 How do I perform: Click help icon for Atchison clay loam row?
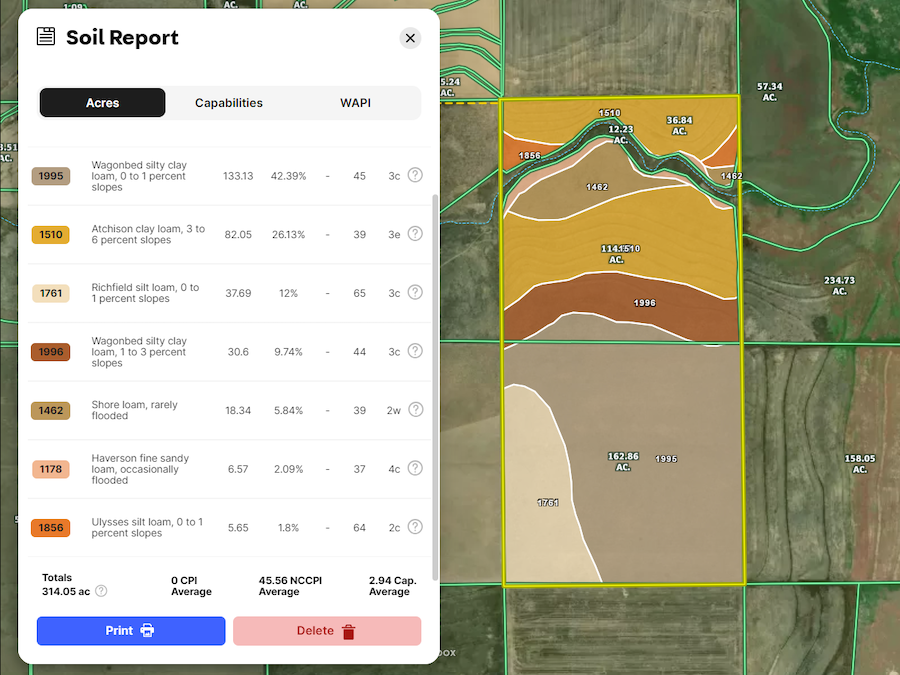[x=415, y=234]
